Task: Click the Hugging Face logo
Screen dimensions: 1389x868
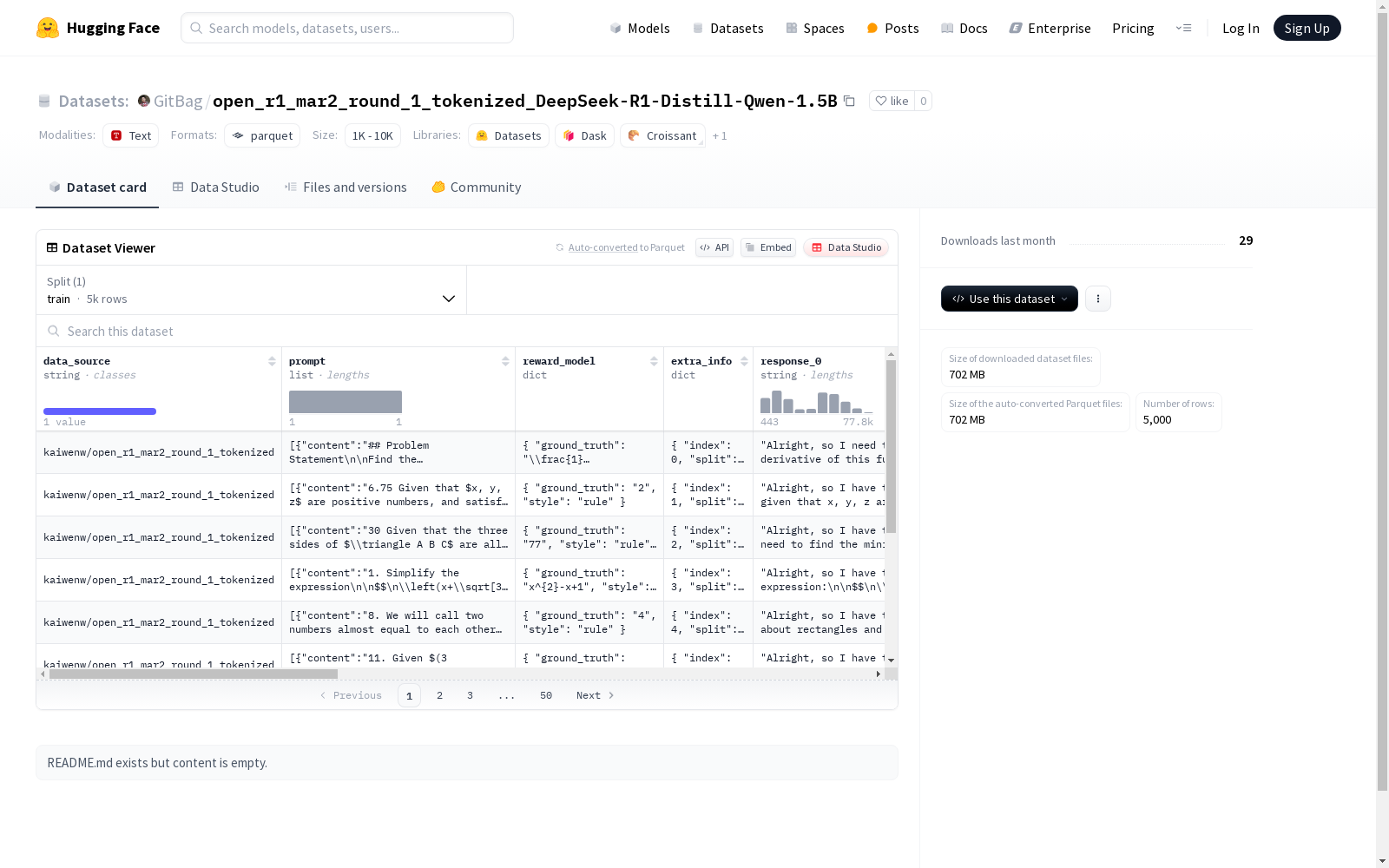Action: (x=98, y=28)
